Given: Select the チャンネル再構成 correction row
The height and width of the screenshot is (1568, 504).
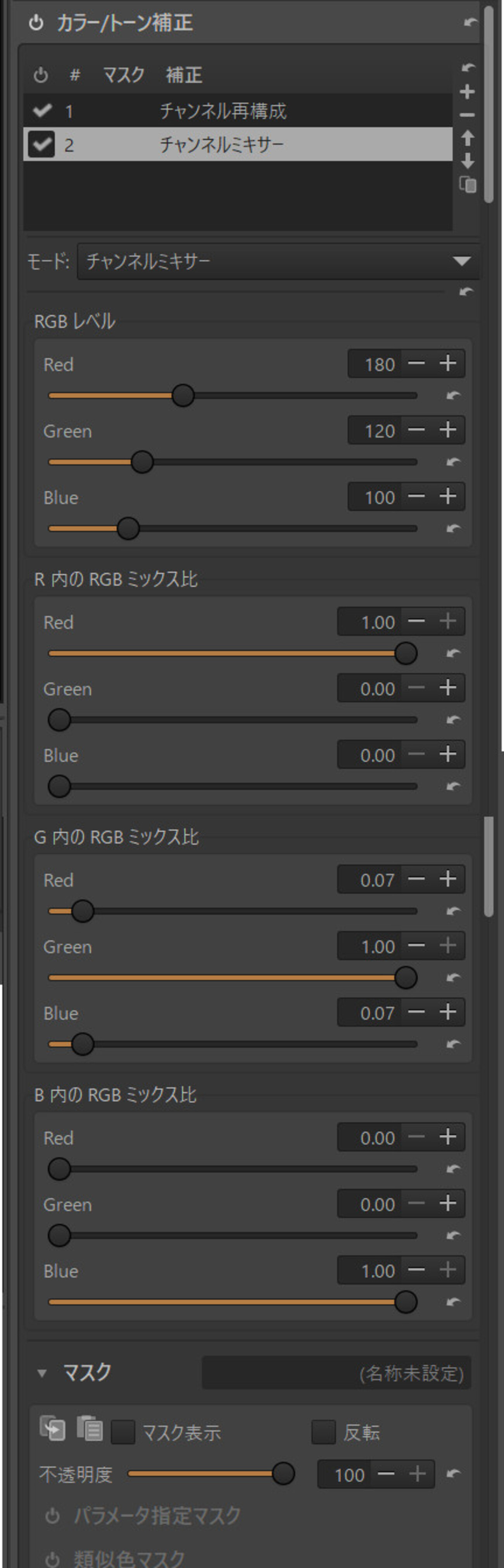Looking at the screenshot, I should [x=222, y=111].
